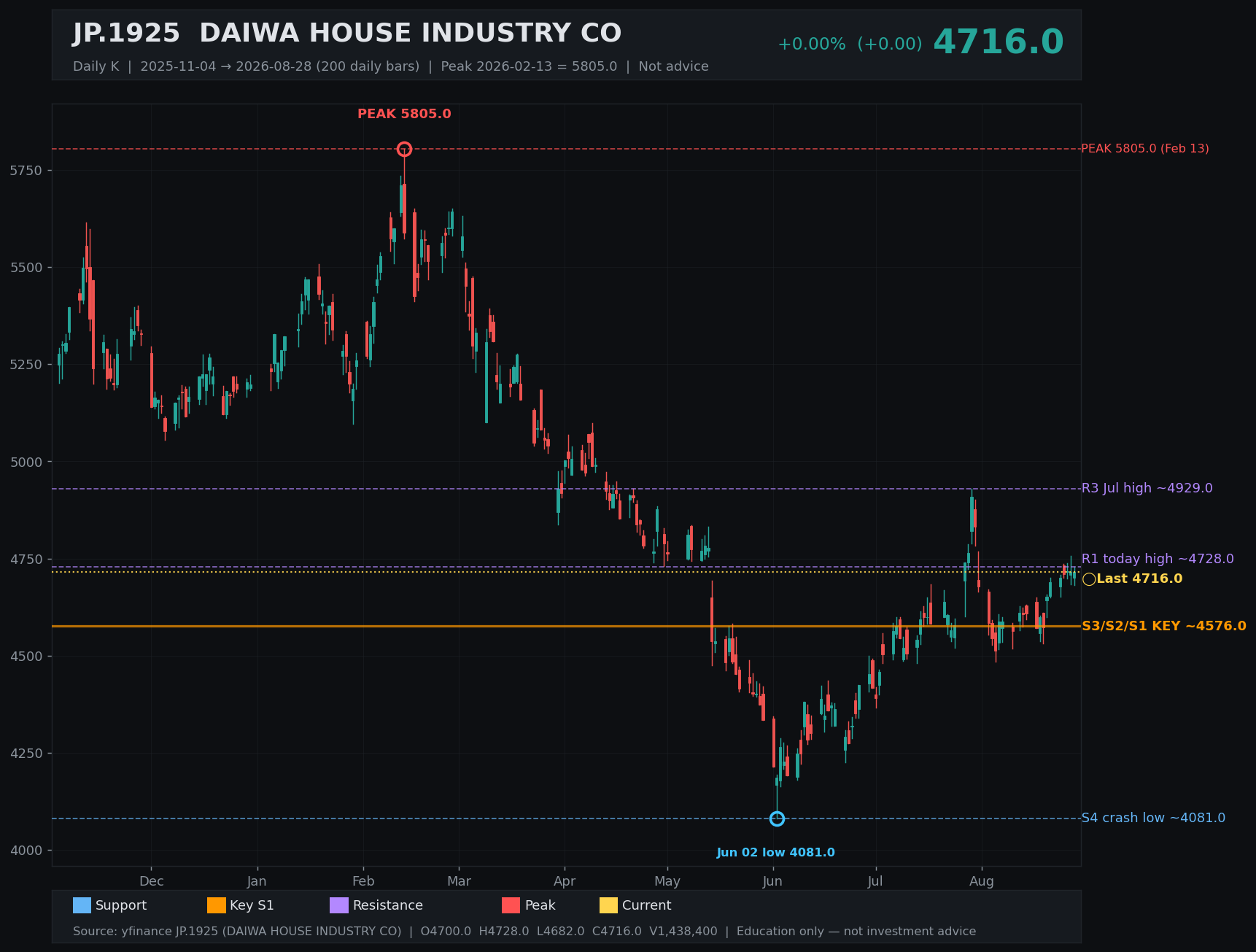Click the "Resistance" legend label
Screen dimensions: 1256x952
[x=388, y=905]
